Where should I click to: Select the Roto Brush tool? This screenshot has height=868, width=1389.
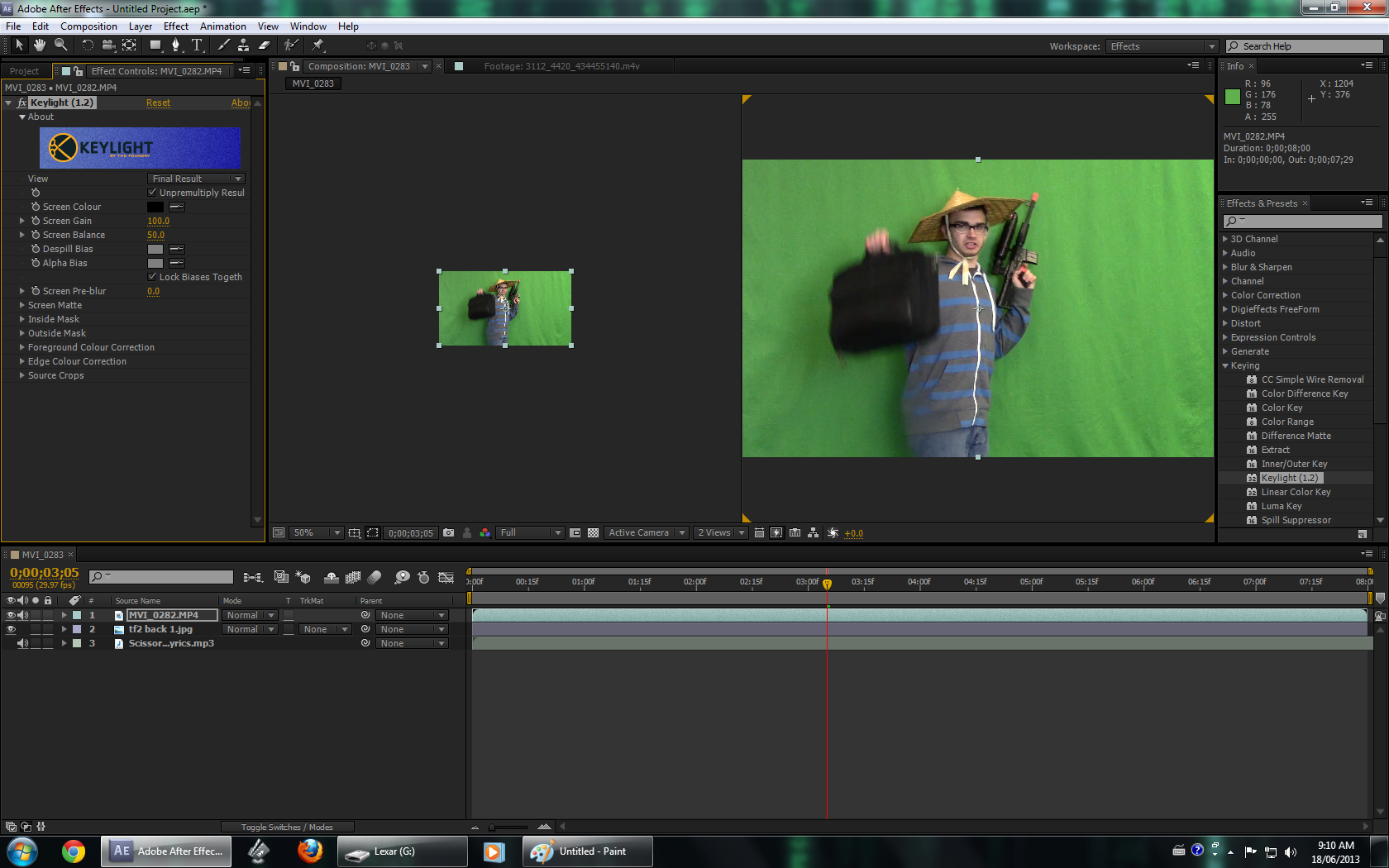pyautogui.click(x=290, y=45)
